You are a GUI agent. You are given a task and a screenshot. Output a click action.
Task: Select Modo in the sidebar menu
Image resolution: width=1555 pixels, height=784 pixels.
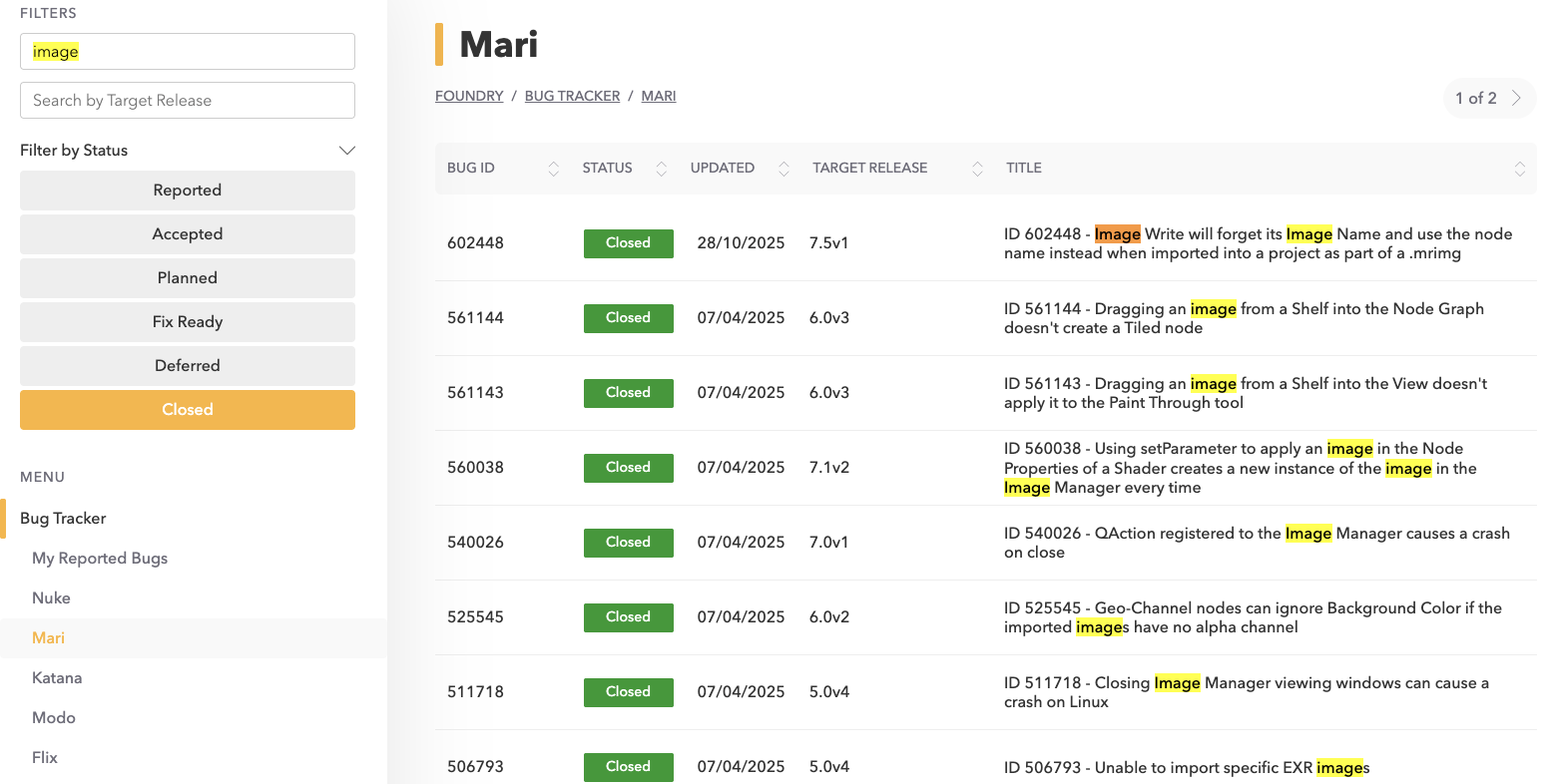pyautogui.click(x=54, y=718)
